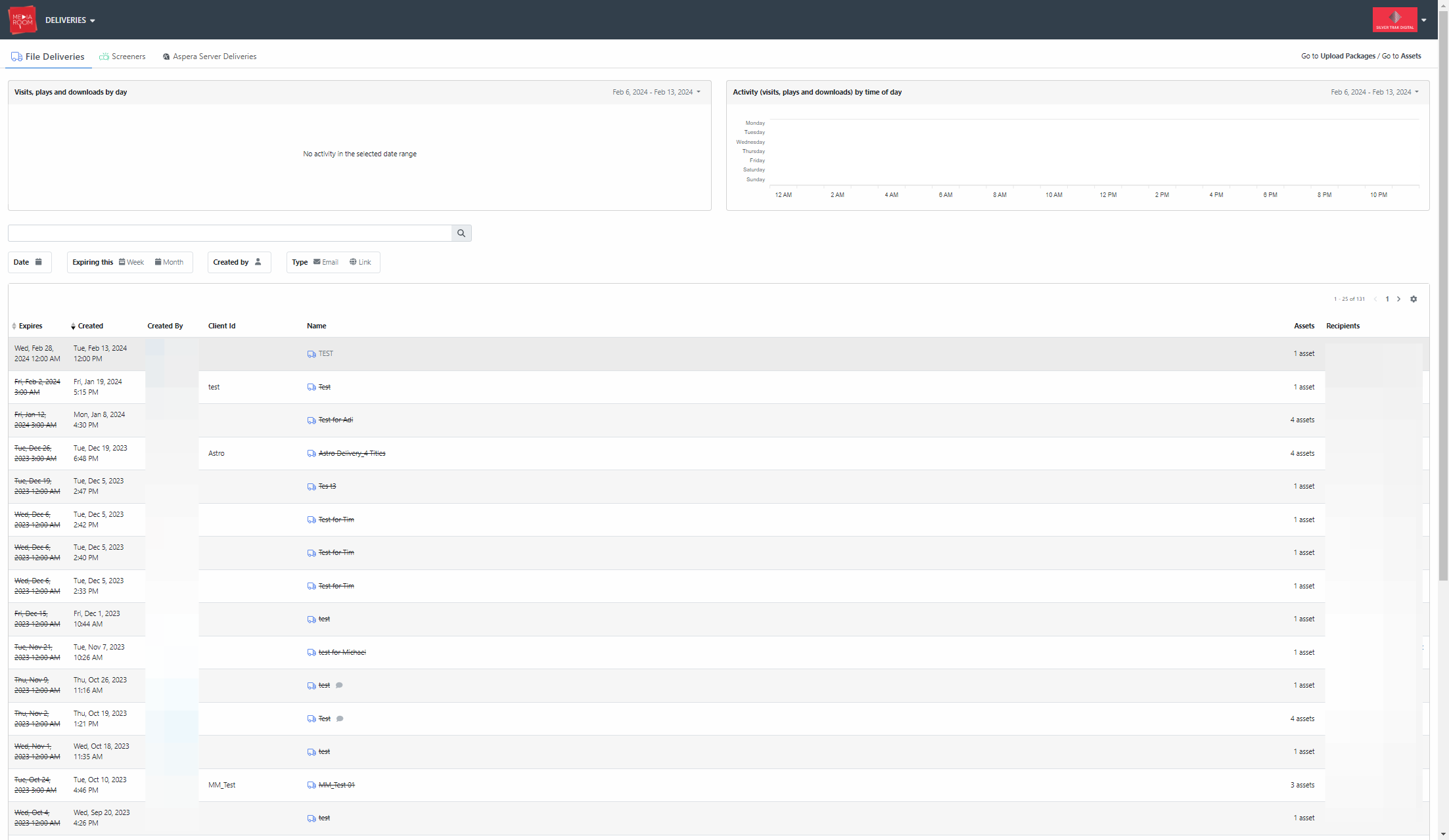The image size is (1449, 840).
Task: Open the DELIVERIES dropdown menu
Action: click(x=70, y=20)
